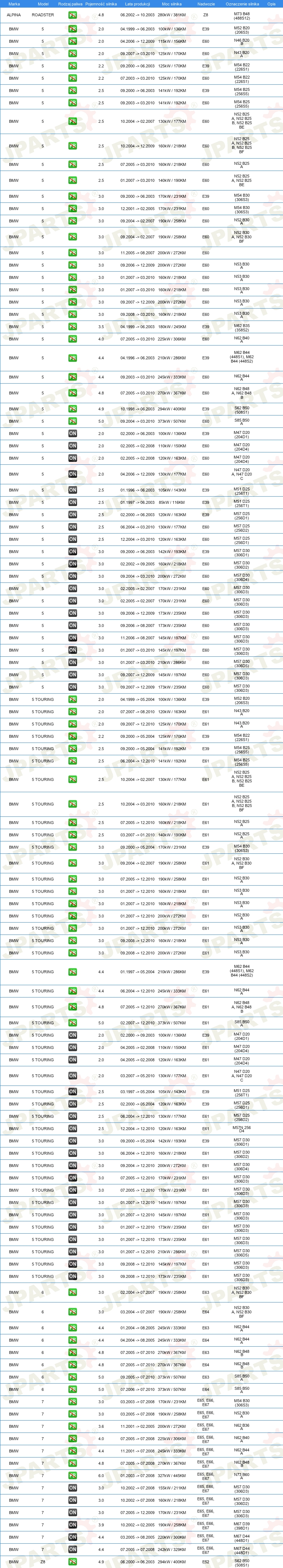This screenshot has width=283, height=1568.
Task: Click petrol icon for 5 TOURING S85 B50 5.0
Action: 72,1023
